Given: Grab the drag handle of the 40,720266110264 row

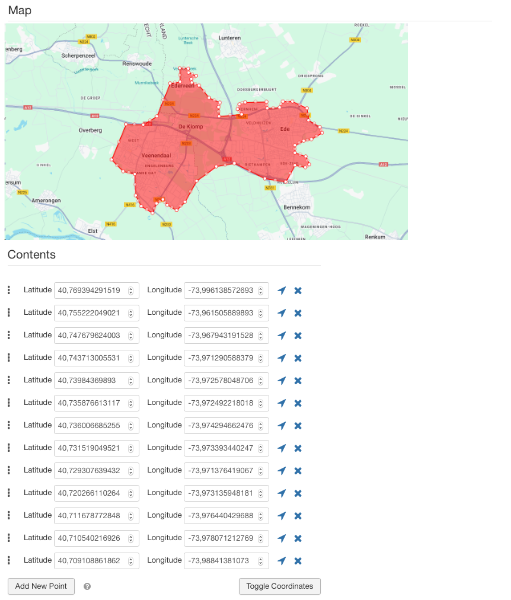Looking at the screenshot, I should coord(9,493).
